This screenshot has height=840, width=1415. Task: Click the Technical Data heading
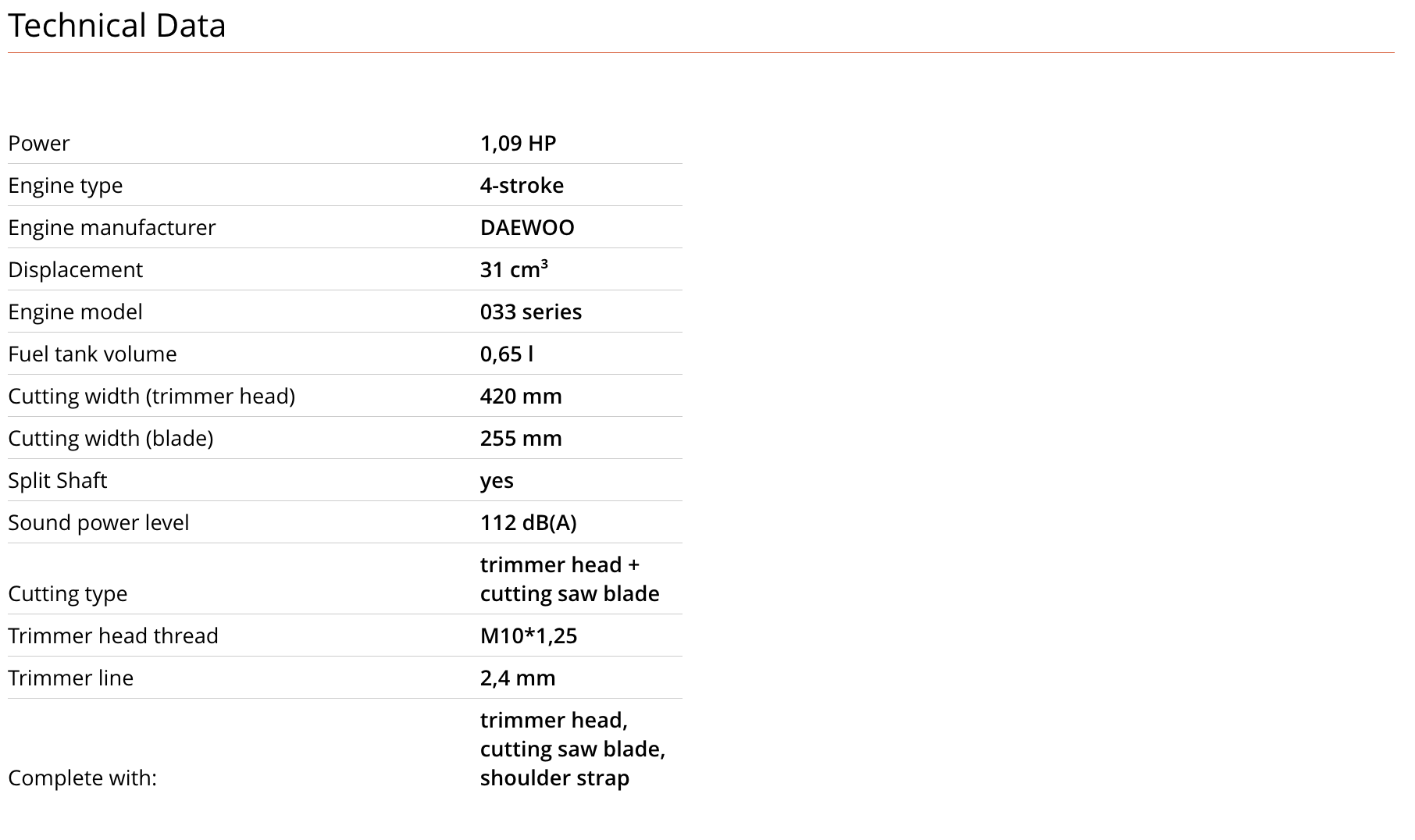(117, 26)
